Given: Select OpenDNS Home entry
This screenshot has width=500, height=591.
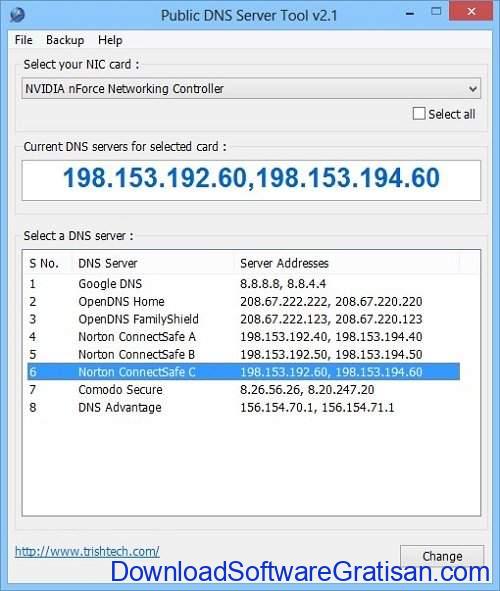Looking at the screenshot, I should click(243, 302).
